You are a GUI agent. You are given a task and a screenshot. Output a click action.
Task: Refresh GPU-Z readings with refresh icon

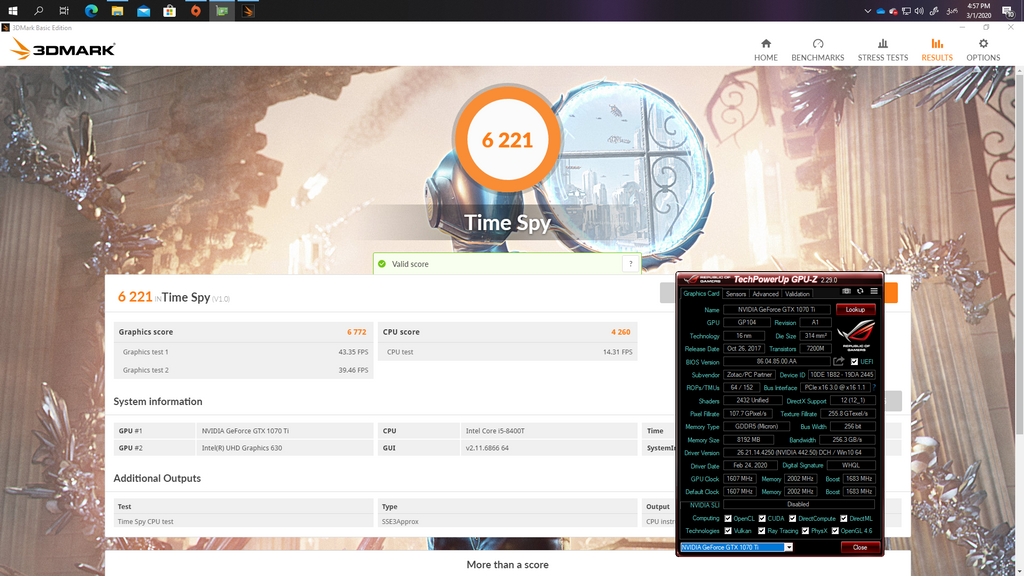(860, 291)
